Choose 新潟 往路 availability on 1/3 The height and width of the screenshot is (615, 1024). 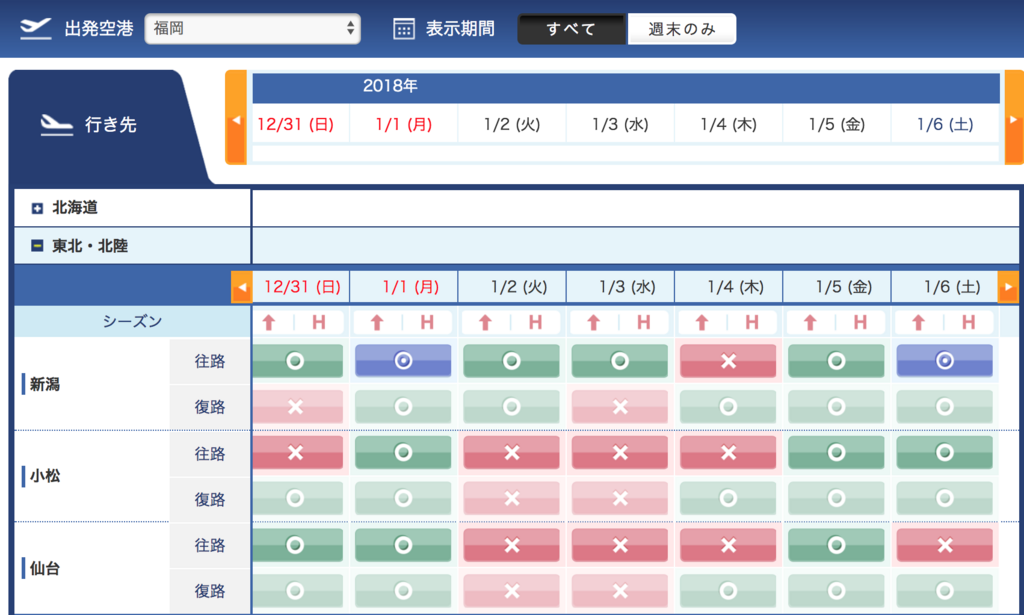620,361
